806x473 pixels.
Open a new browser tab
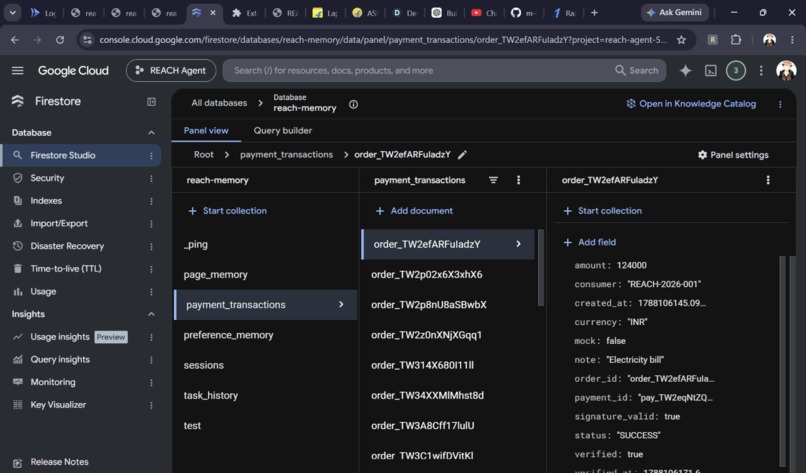[594, 13]
